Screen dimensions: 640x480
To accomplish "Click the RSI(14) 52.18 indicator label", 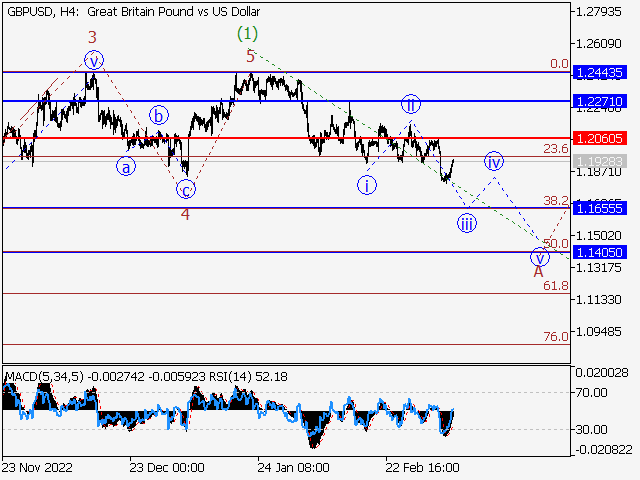I will [248, 376].
